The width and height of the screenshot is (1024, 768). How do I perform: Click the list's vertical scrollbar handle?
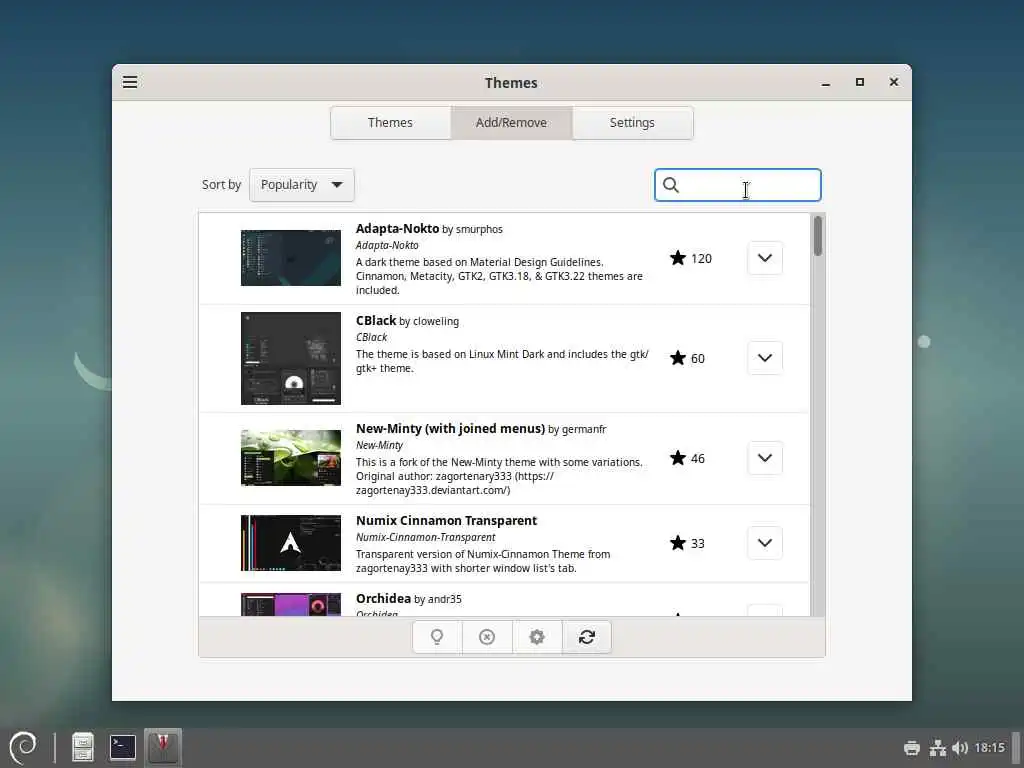pyautogui.click(x=818, y=236)
